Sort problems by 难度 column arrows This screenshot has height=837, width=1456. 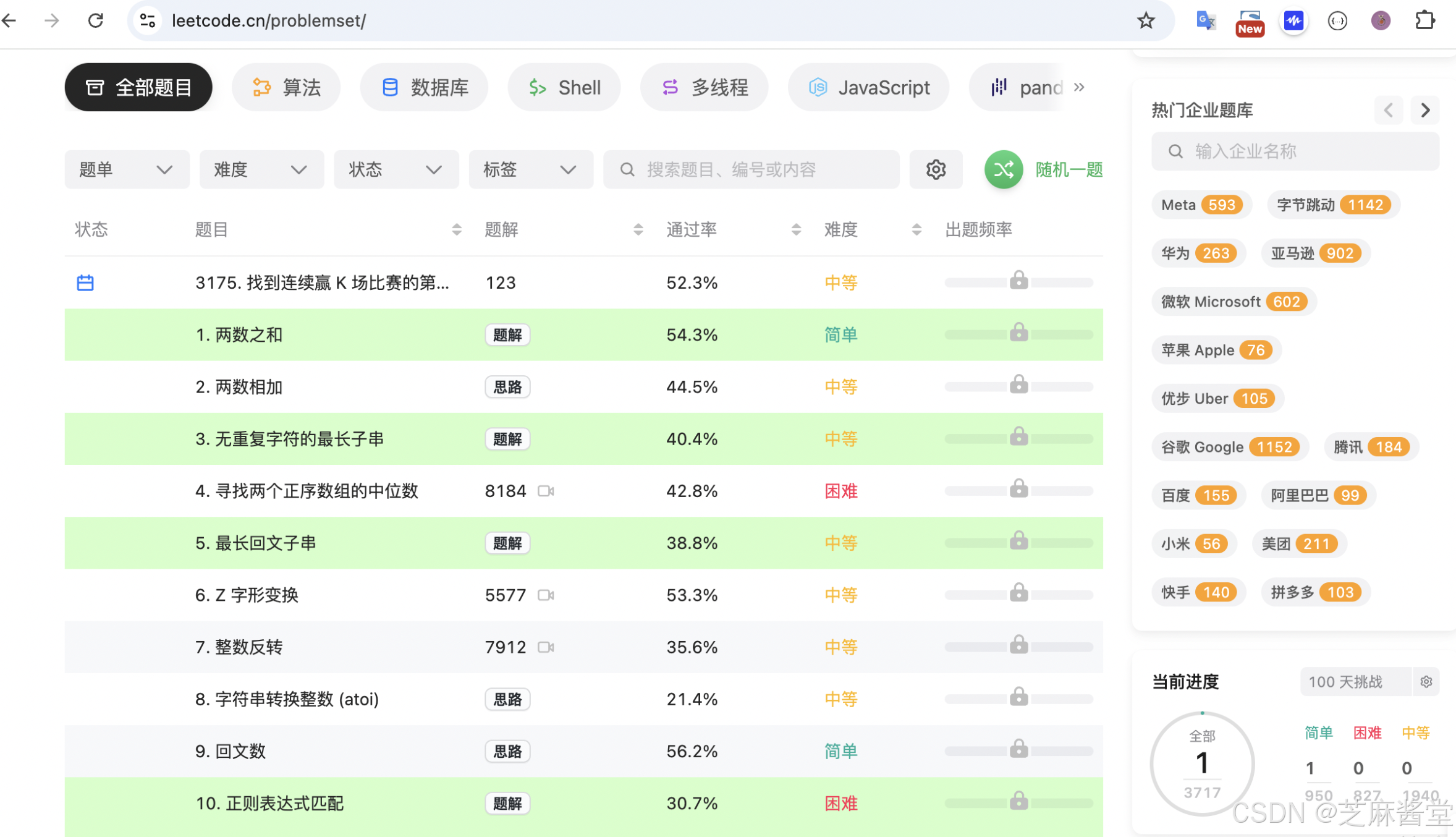(x=916, y=230)
